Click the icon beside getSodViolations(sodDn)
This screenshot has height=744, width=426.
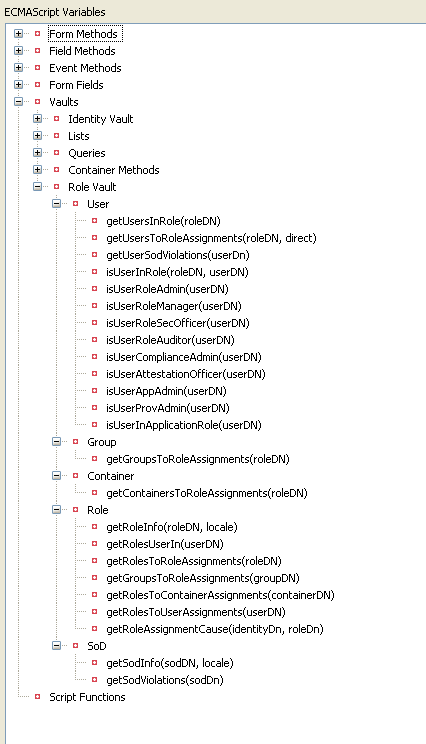click(94, 680)
